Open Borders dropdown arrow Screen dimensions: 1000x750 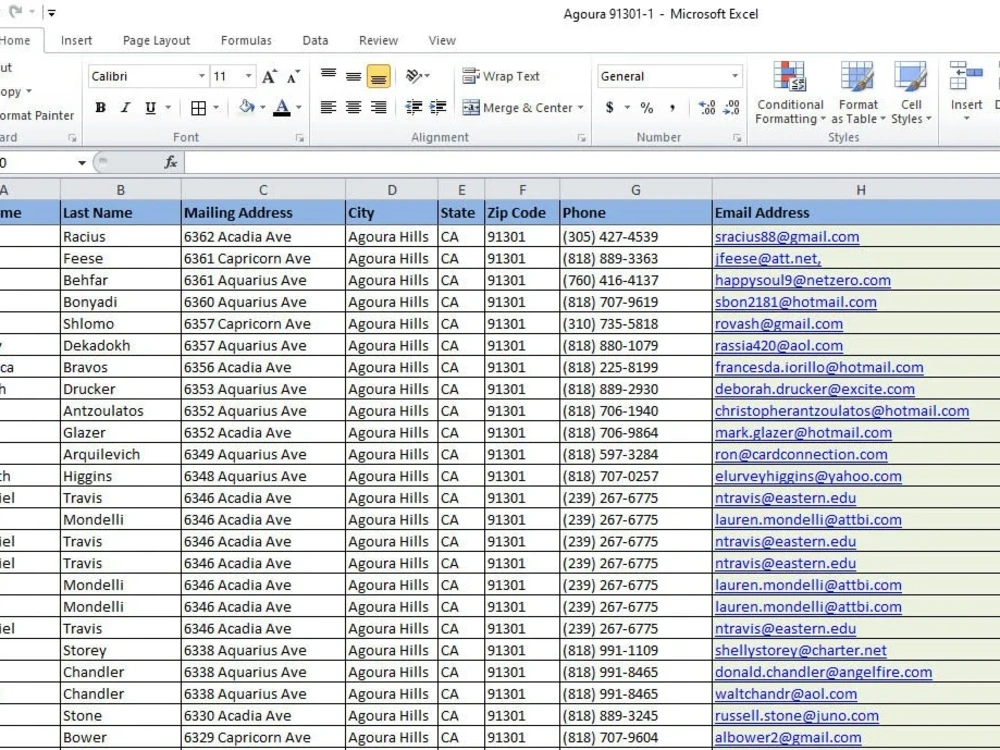pos(216,107)
